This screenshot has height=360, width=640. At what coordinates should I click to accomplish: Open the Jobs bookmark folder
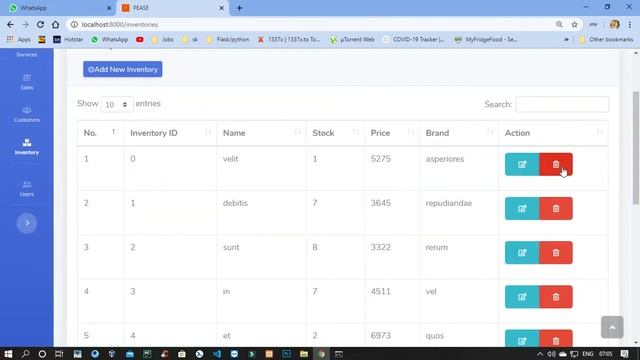click(162, 40)
